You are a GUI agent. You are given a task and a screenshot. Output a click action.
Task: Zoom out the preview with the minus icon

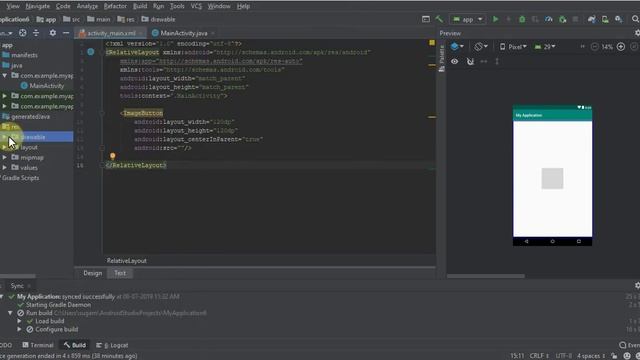click(595, 47)
